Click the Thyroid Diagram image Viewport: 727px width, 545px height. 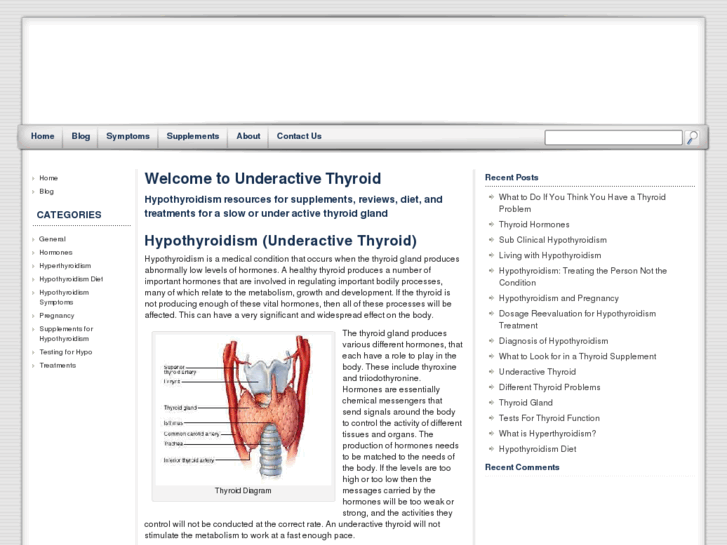[x=243, y=410]
